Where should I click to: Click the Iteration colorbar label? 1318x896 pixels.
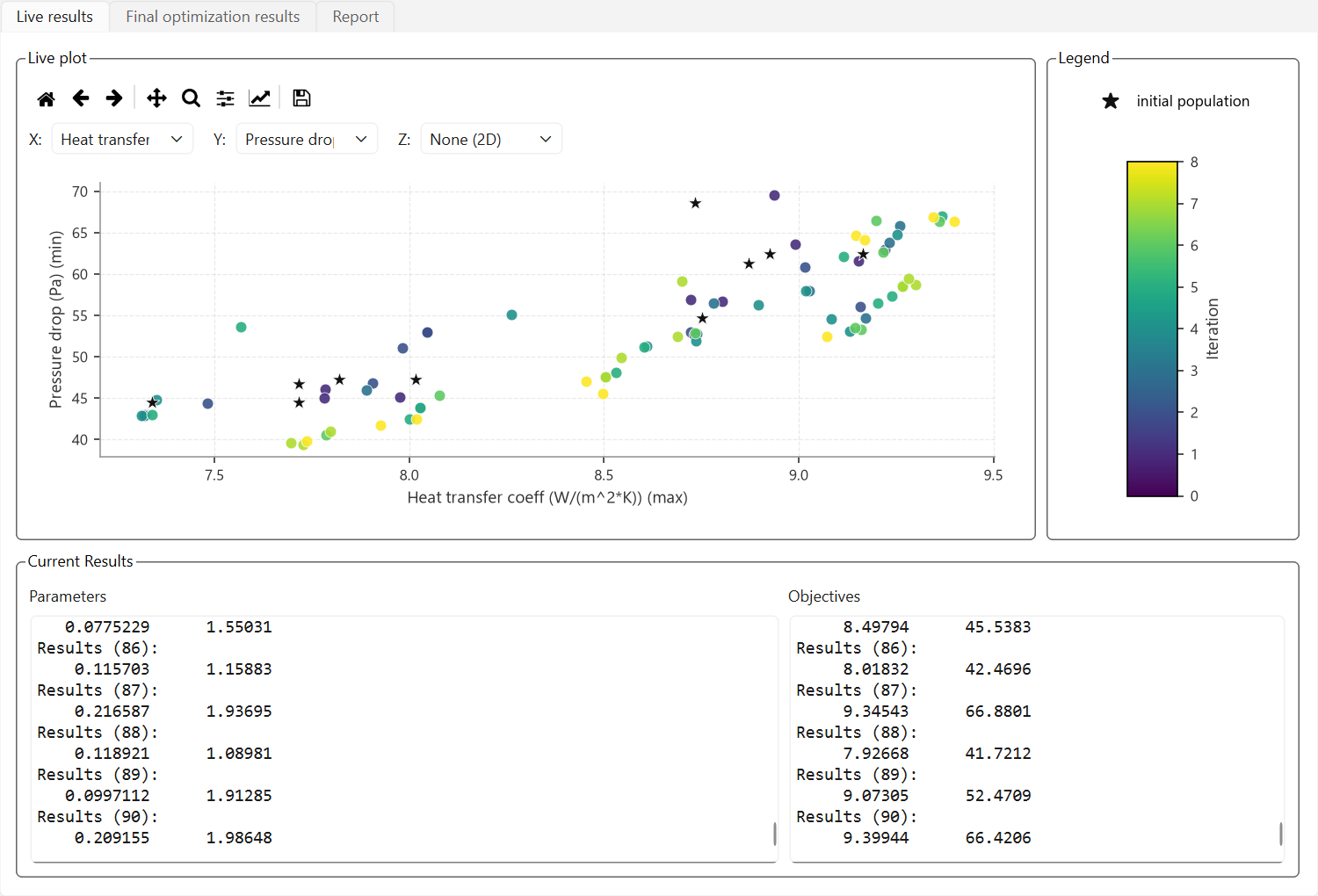[1213, 329]
